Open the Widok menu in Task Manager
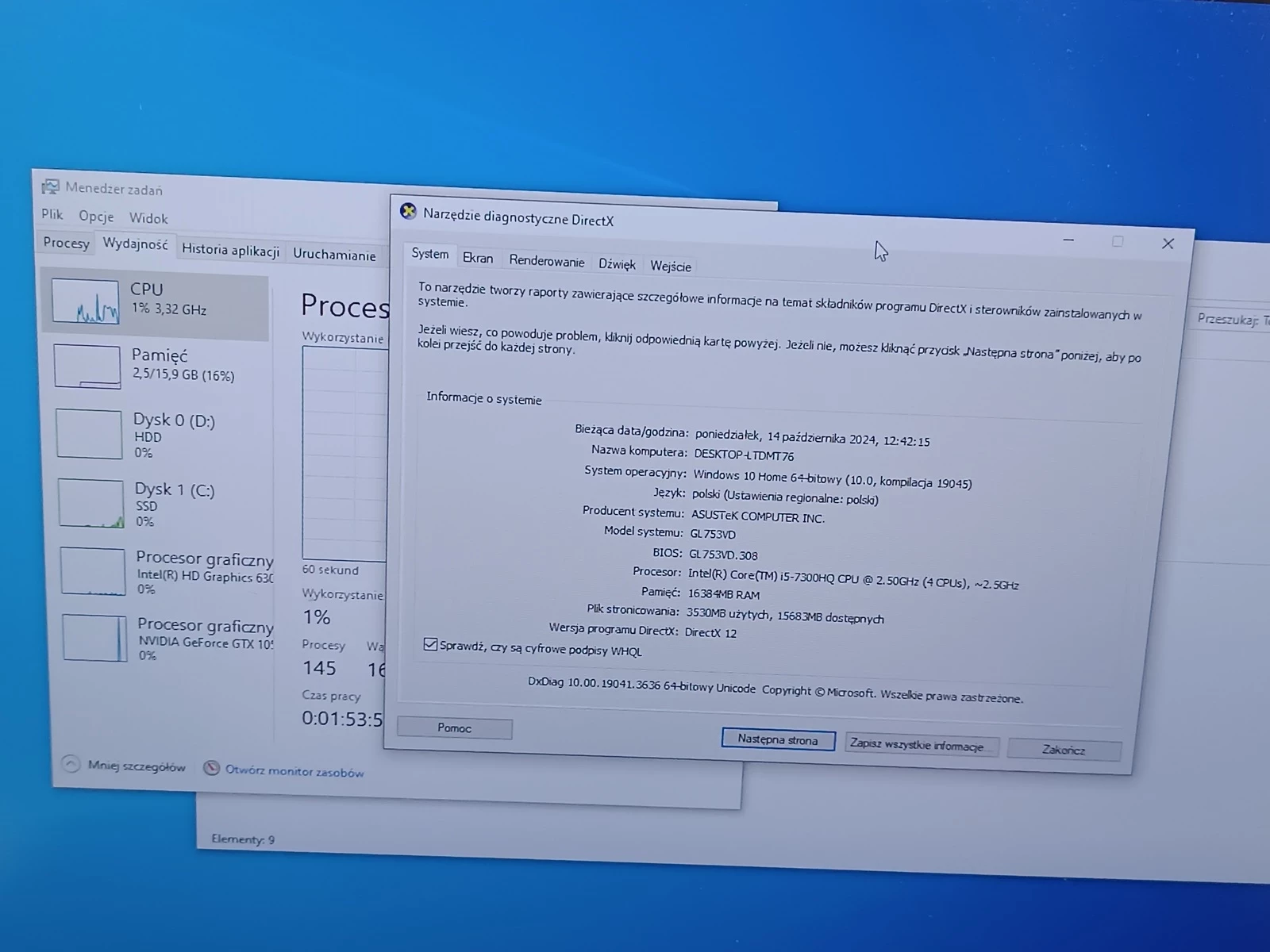This screenshot has width=1270, height=952. (148, 218)
